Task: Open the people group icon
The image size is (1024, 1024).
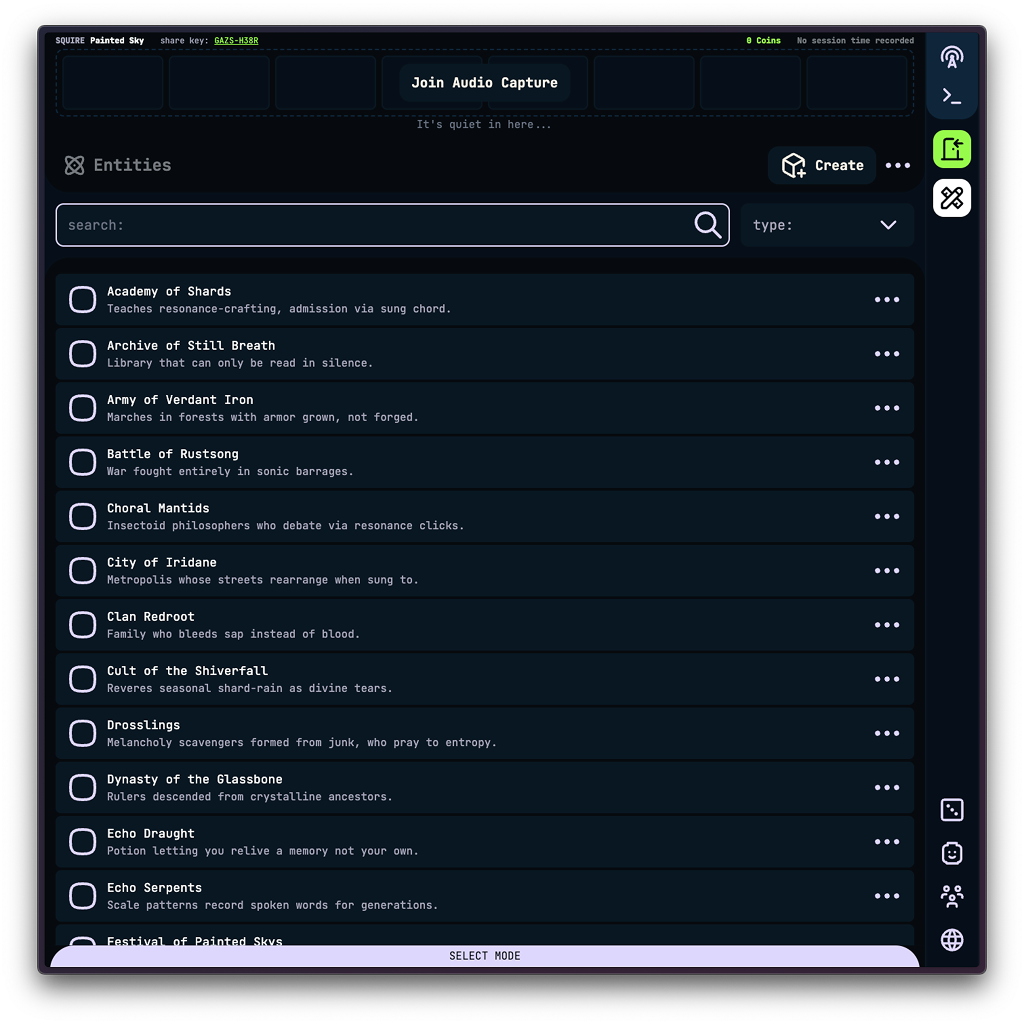Action: pyautogui.click(x=952, y=896)
